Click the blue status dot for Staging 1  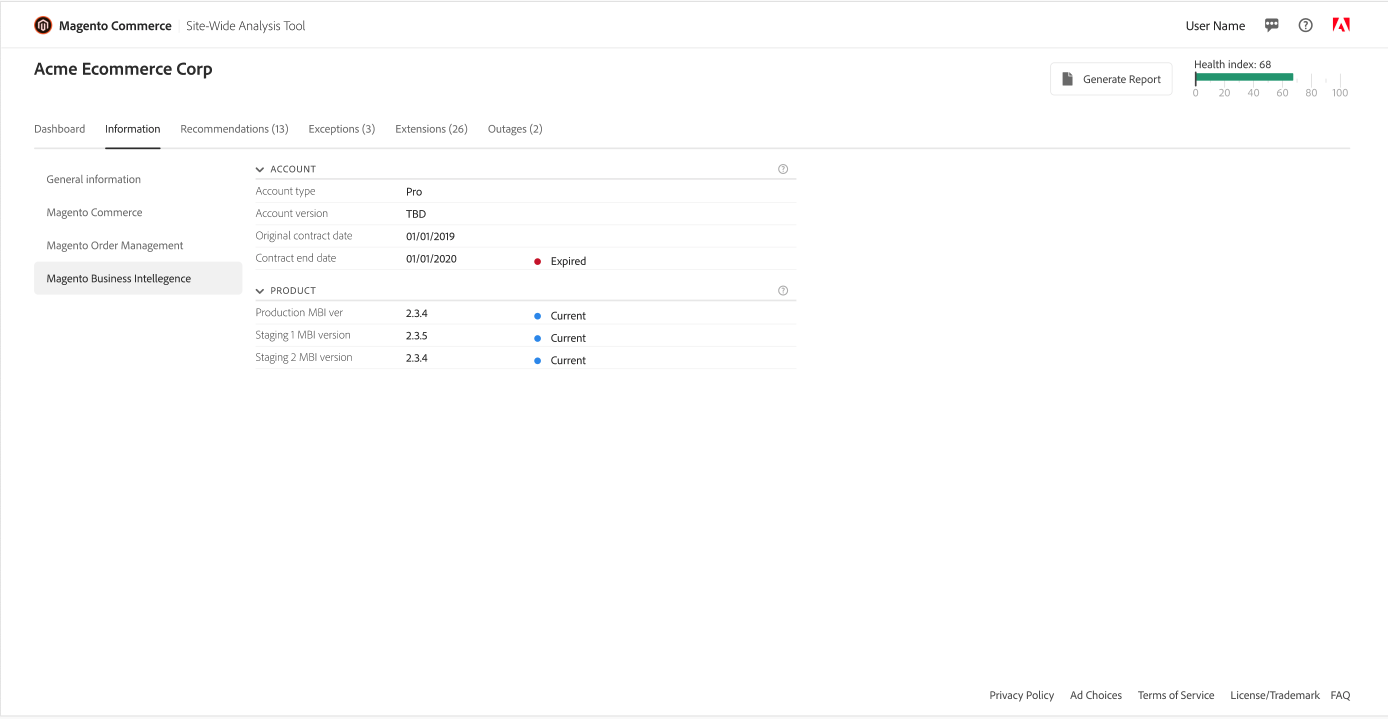click(x=537, y=338)
